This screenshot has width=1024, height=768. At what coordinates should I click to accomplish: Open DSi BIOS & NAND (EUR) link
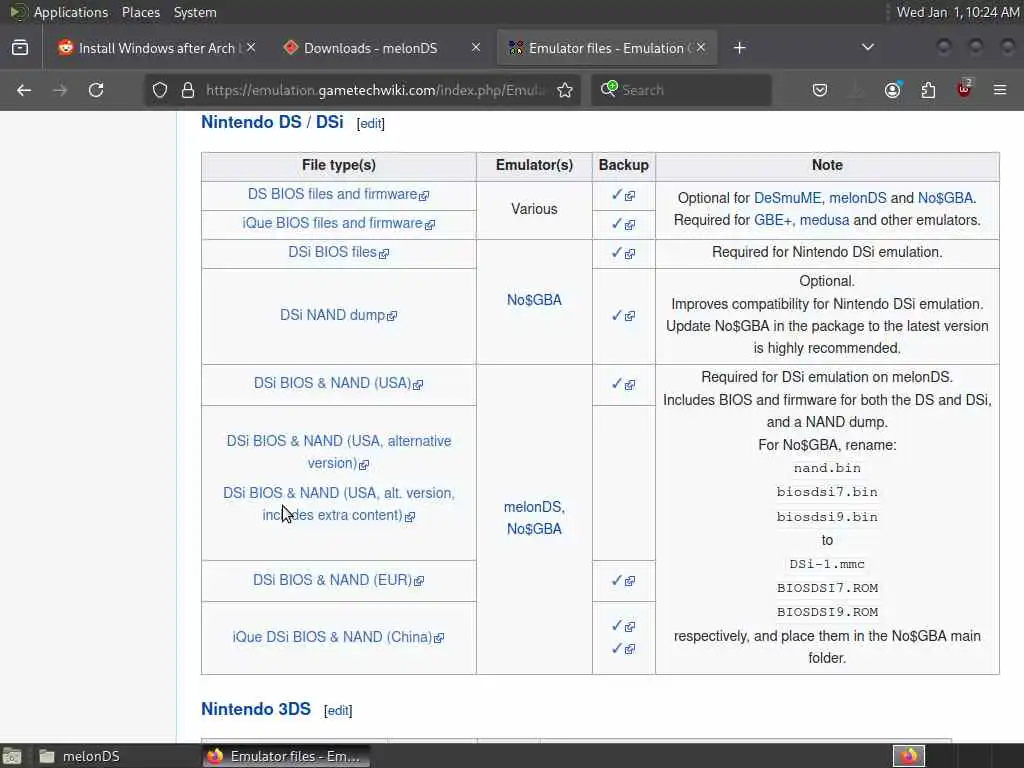pyautogui.click(x=338, y=580)
